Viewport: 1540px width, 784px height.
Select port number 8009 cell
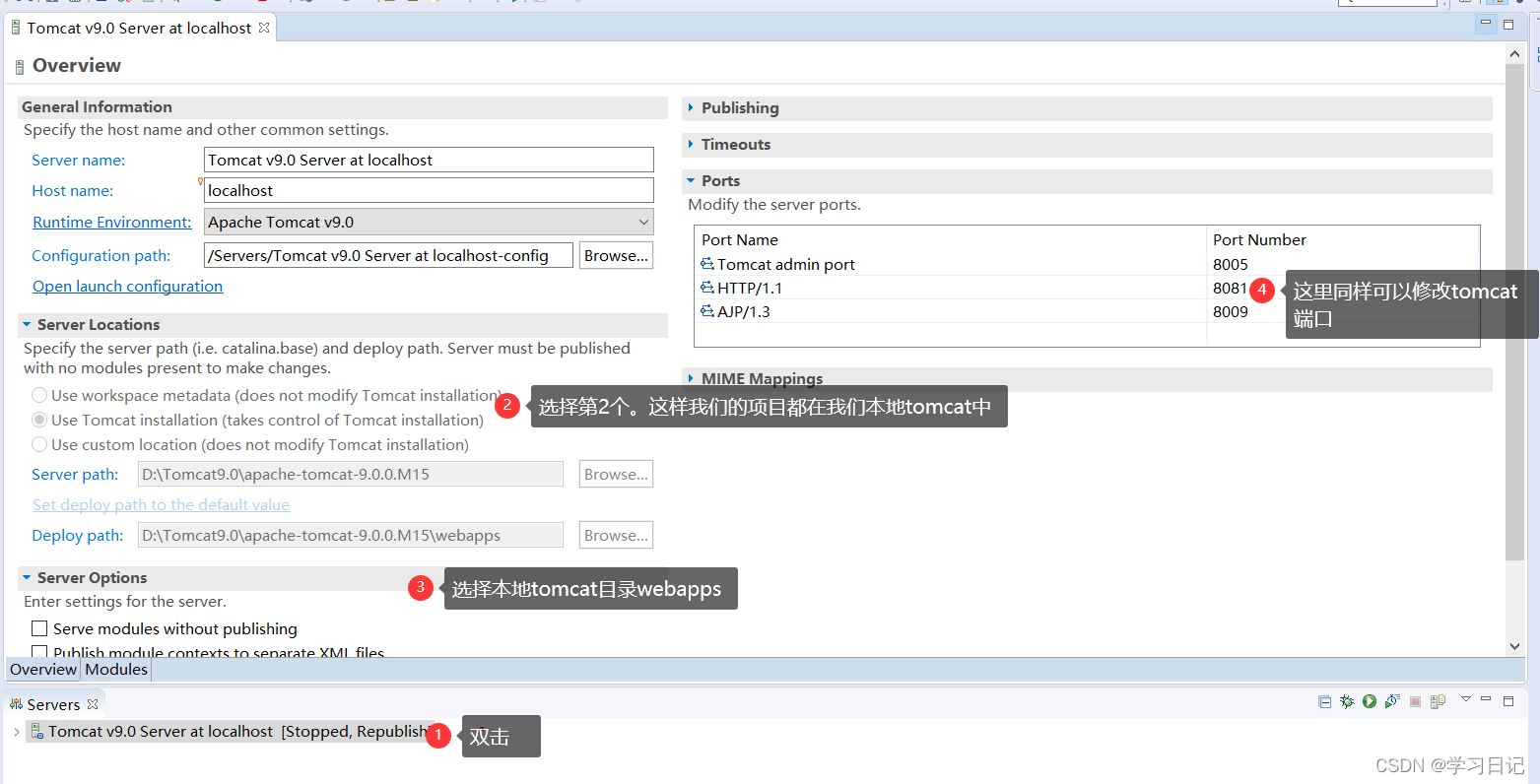pos(1231,311)
